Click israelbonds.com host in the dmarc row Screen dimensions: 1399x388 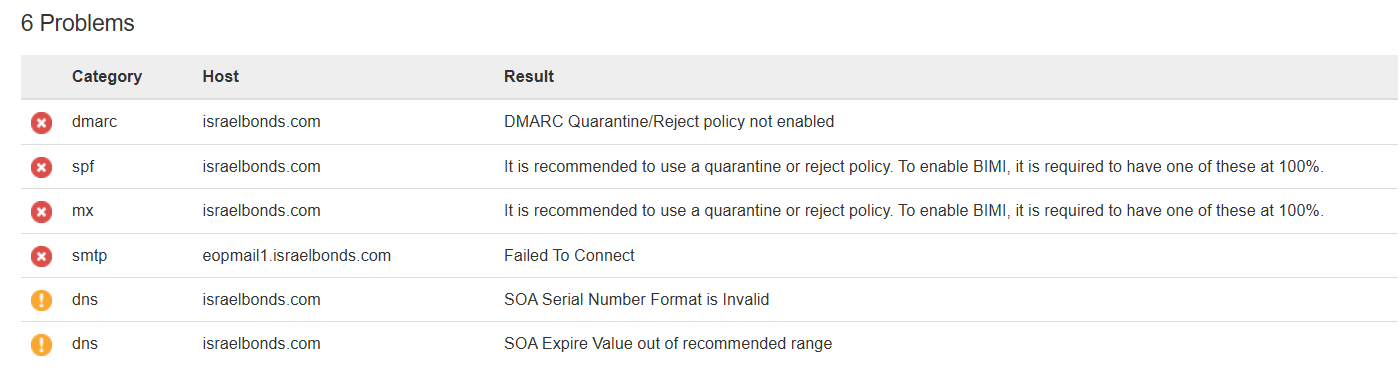tap(261, 122)
